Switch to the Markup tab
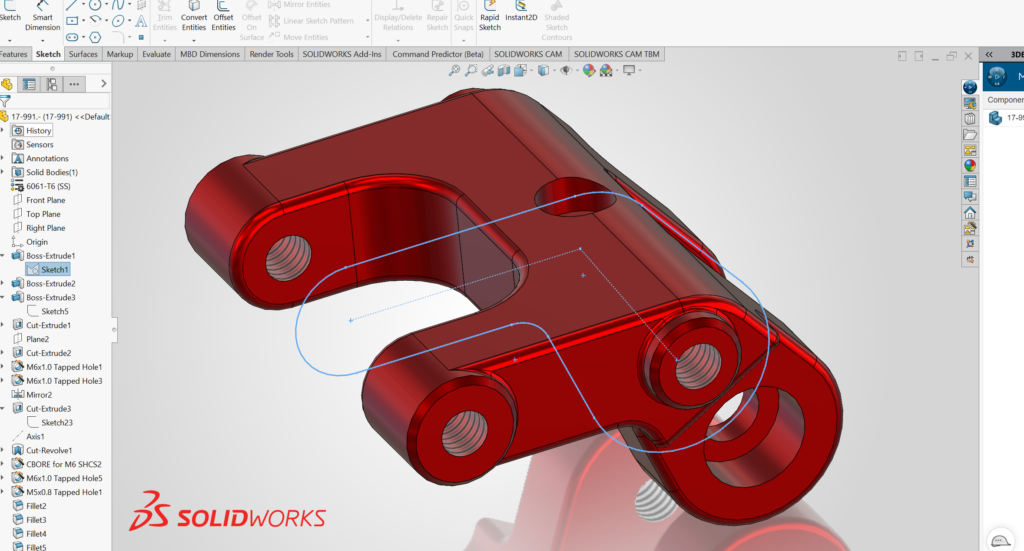The height and width of the screenshot is (551, 1024). tap(120, 54)
